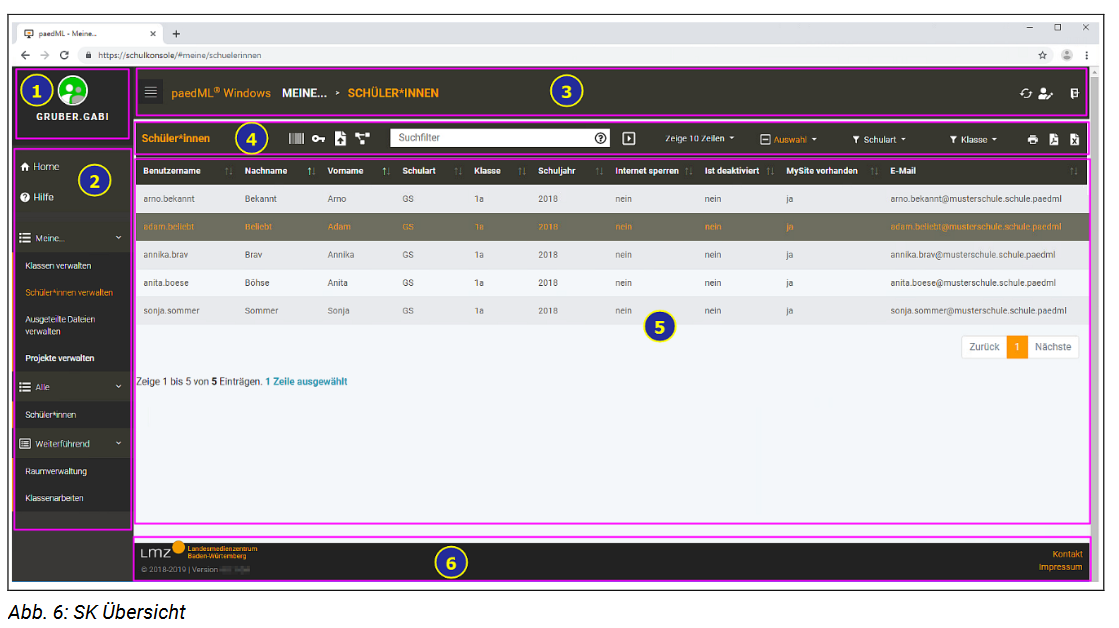
Task: Sort by E-Mail column arrows
Action: (x=1074, y=171)
